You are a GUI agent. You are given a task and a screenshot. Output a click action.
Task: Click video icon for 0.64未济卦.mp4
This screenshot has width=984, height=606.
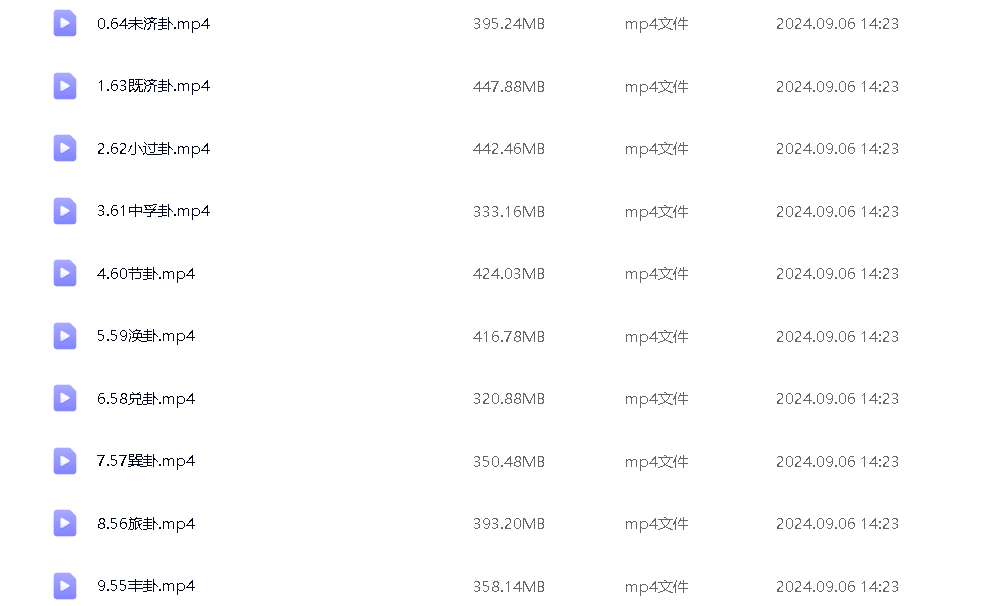click(65, 23)
